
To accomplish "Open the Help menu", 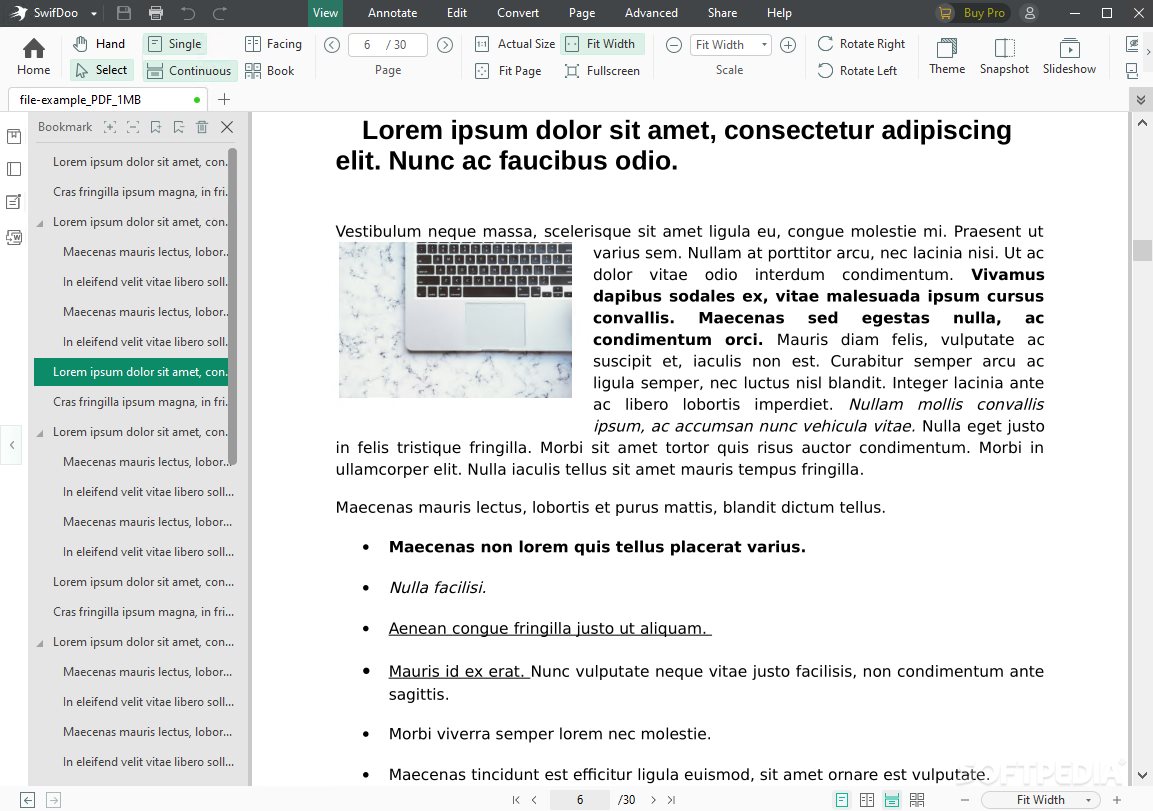I will 779,12.
